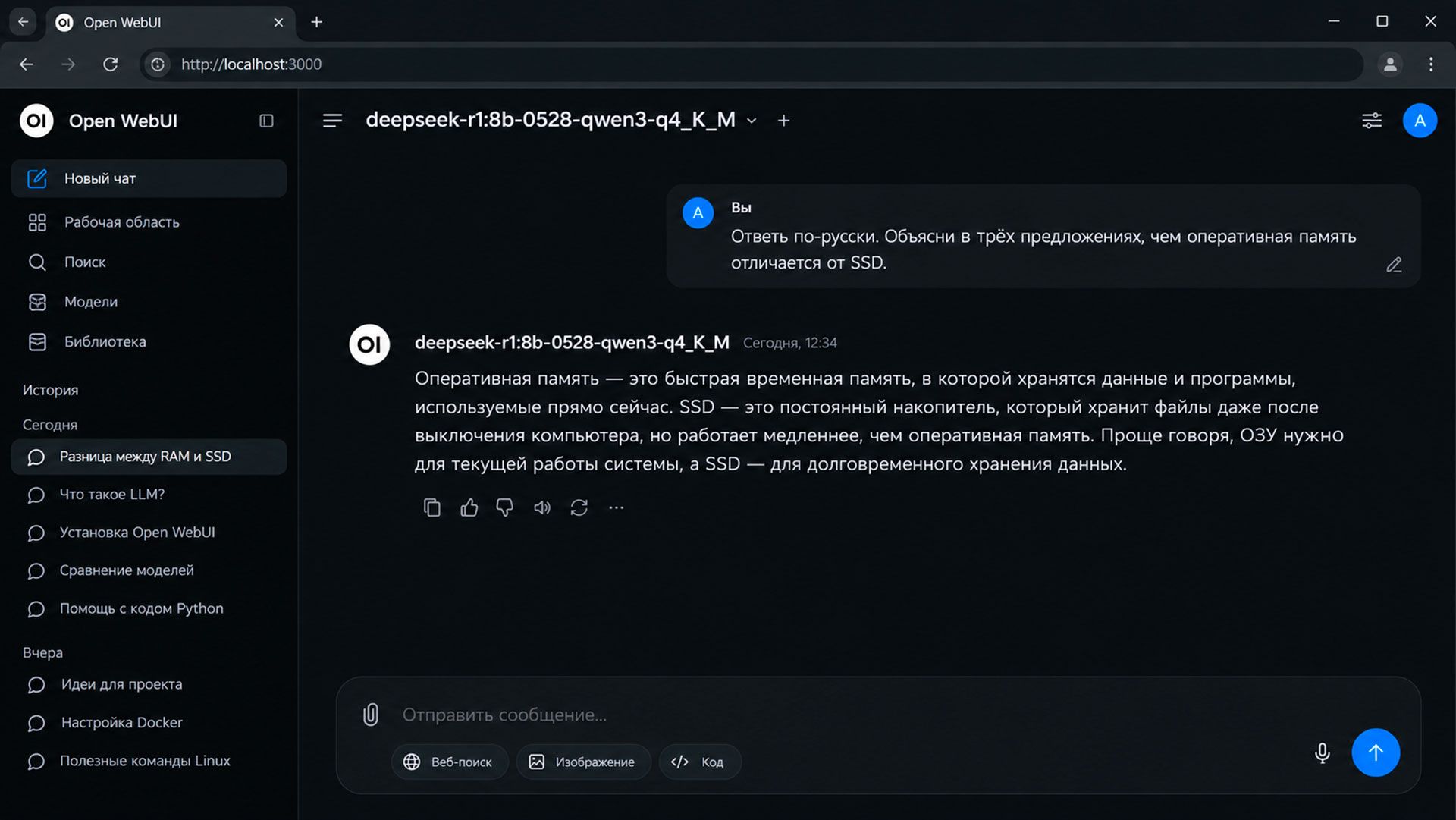Open chat 'Сравнение моделей'

(x=149, y=570)
